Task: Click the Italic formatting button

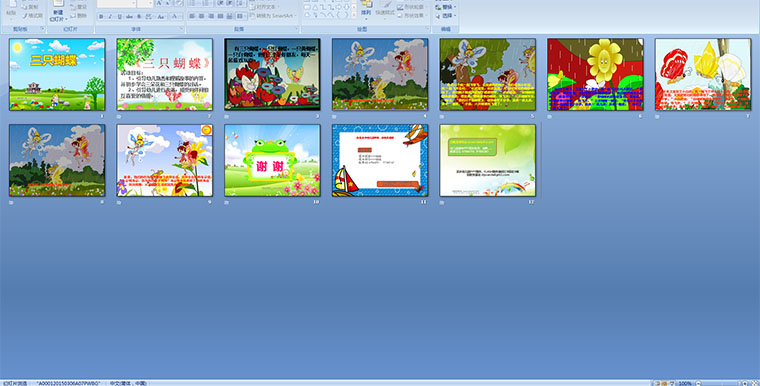Action: (x=110, y=16)
